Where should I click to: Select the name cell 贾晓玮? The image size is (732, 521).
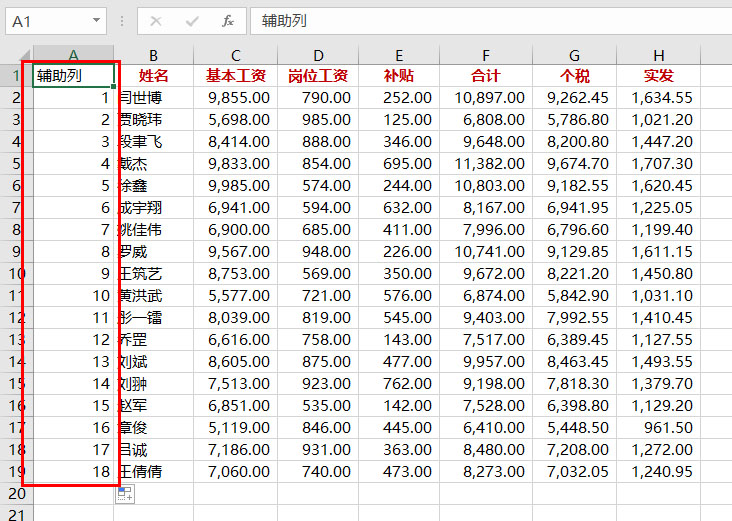tap(154, 120)
